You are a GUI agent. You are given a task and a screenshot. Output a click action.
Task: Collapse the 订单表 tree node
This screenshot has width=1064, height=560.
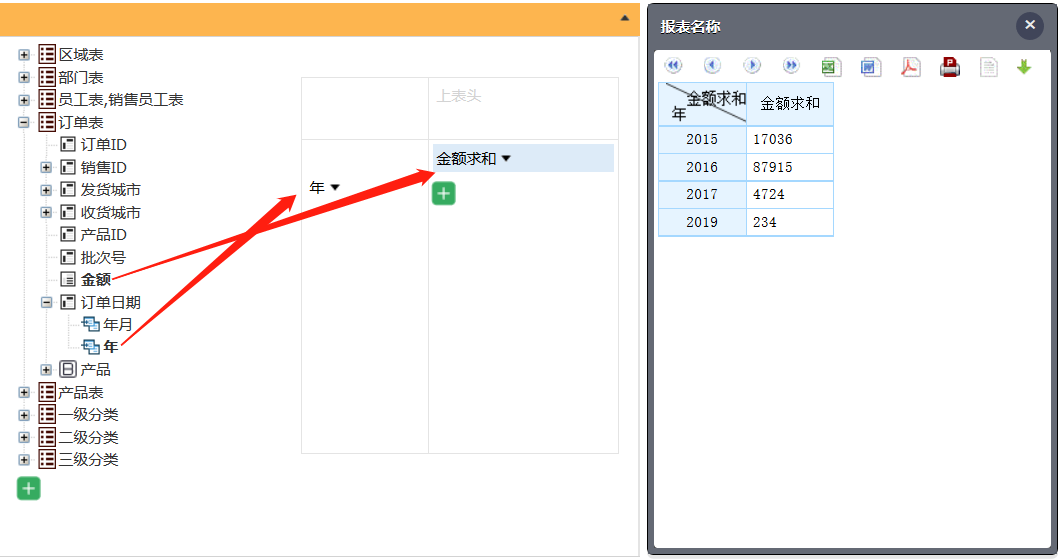pos(24,123)
